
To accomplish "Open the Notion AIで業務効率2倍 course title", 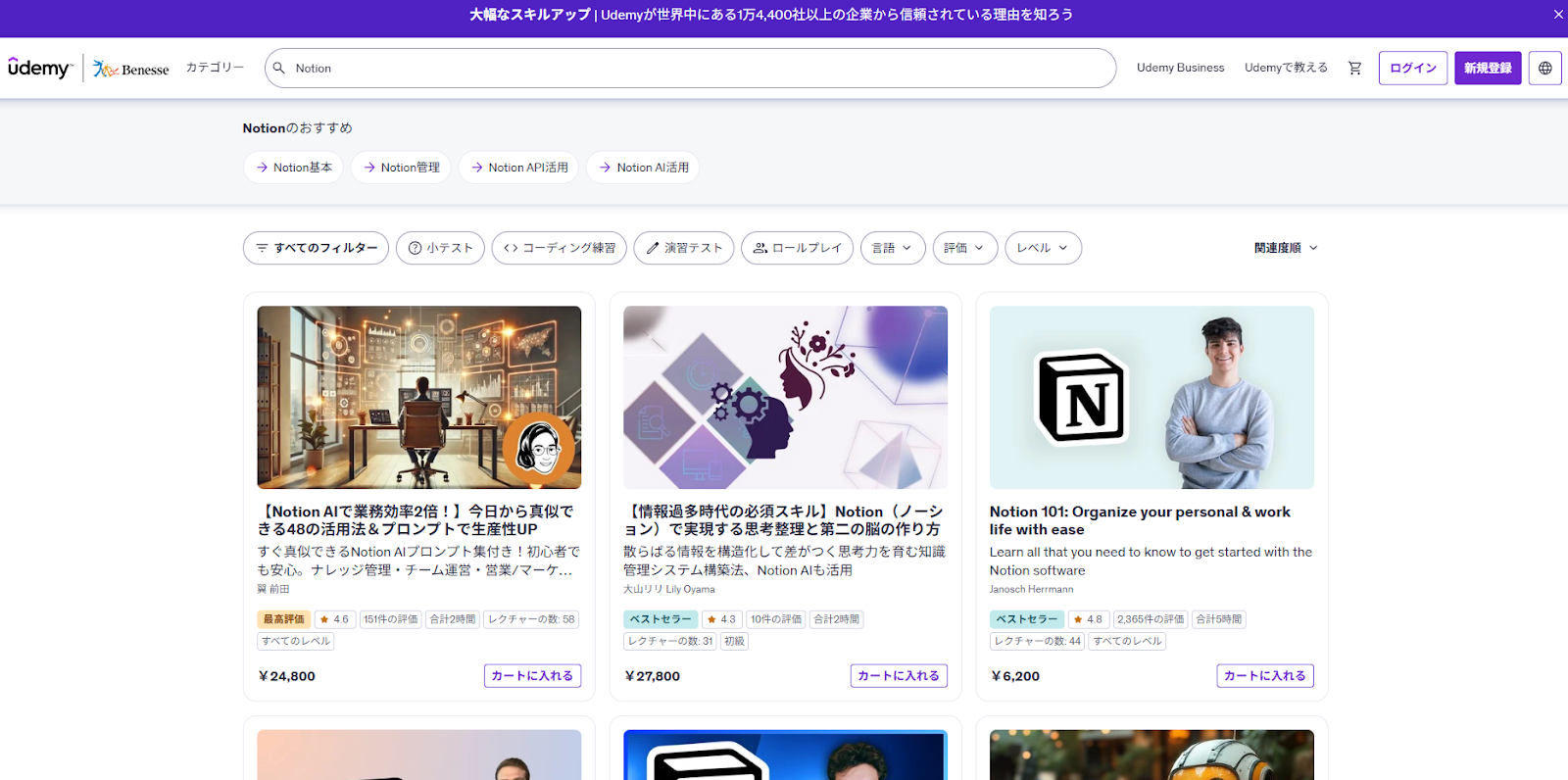I will coord(417,520).
